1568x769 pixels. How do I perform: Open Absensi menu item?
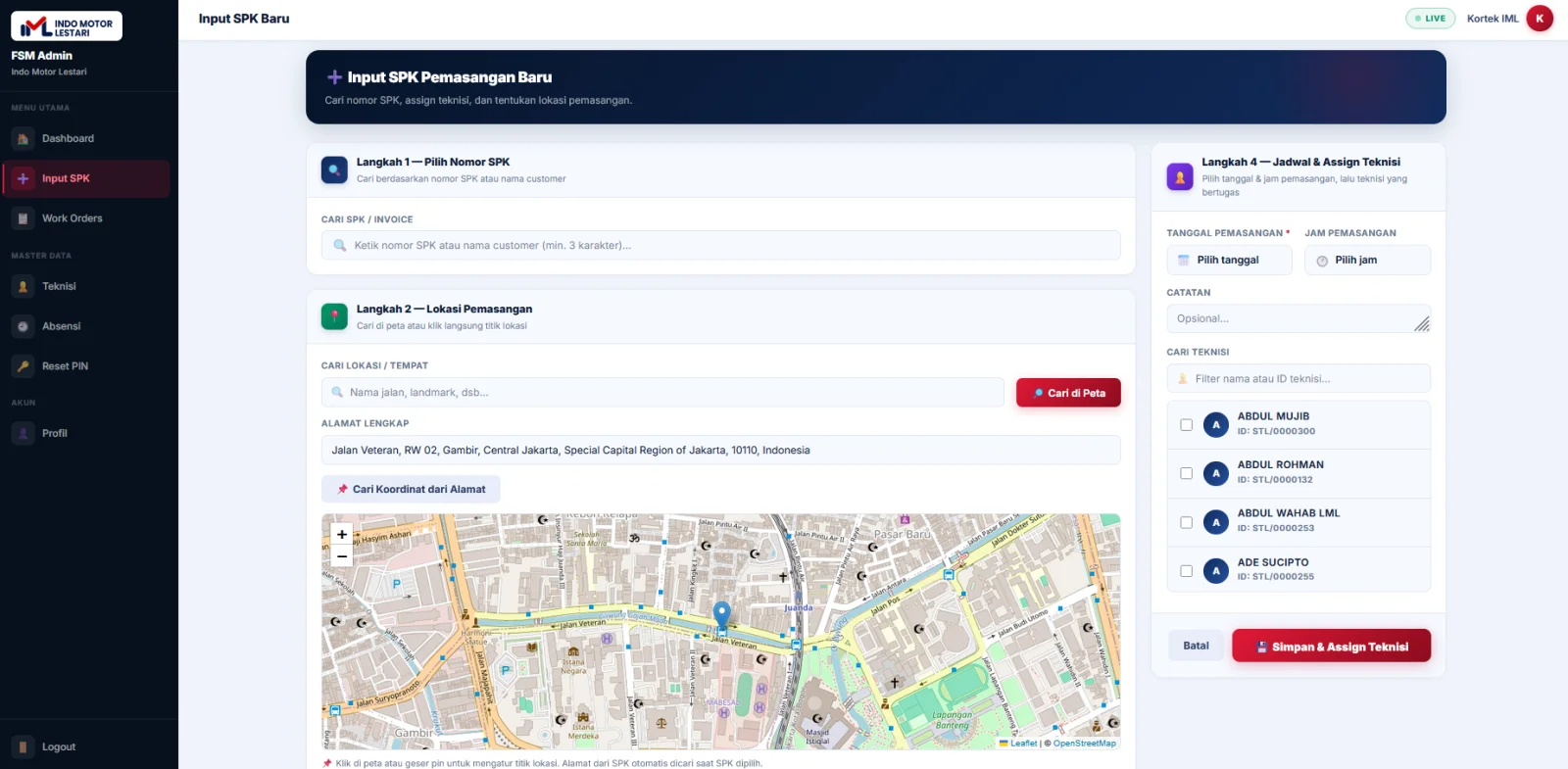tap(86, 326)
